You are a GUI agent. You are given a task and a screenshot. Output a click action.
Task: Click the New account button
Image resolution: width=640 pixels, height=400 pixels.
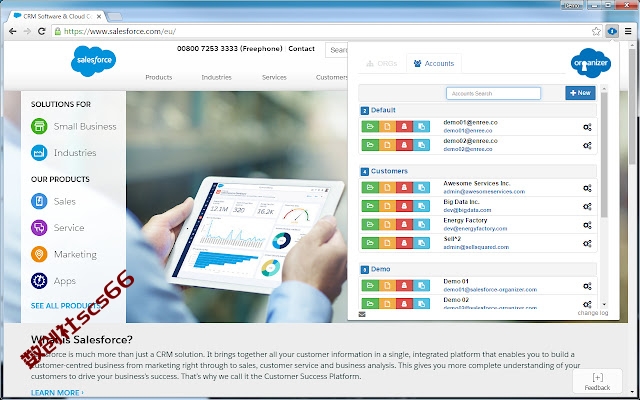click(580, 93)
